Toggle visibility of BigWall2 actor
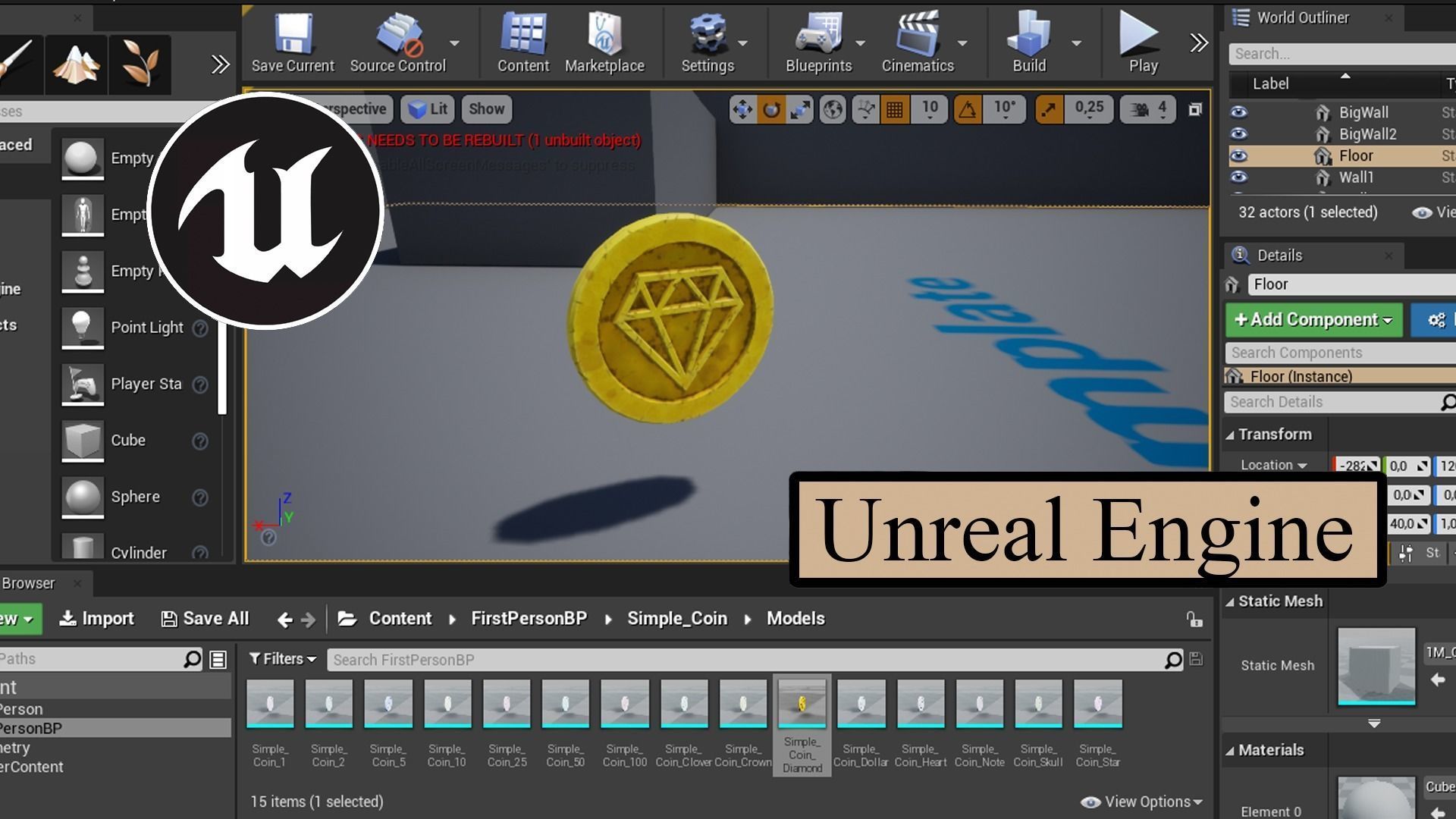This screenshot has height=819, width=1456. click(x=1238, y=134)
